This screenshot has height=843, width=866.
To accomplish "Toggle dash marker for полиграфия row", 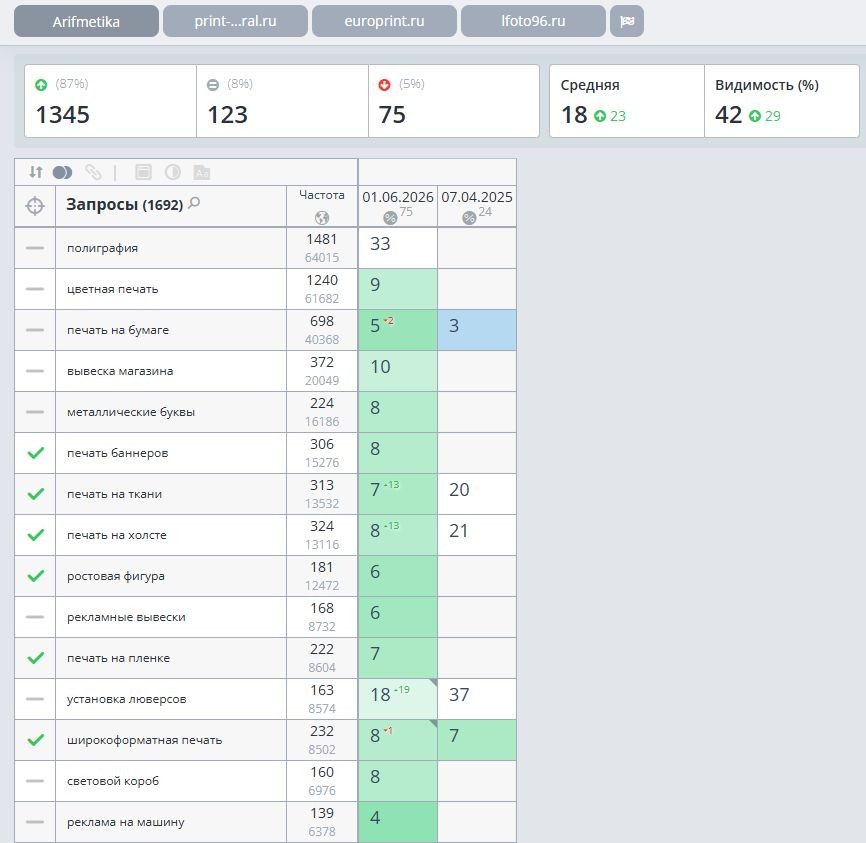I will 35,248.
